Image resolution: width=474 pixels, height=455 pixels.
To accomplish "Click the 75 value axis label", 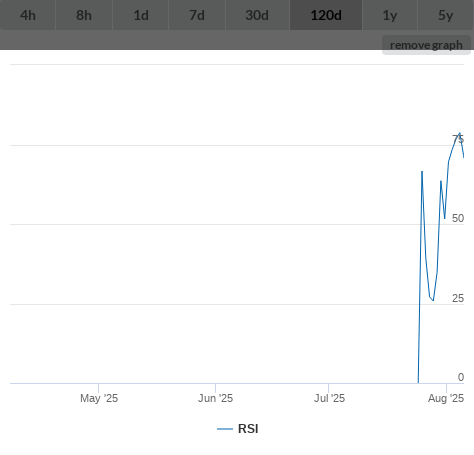I will coord(458,139).
